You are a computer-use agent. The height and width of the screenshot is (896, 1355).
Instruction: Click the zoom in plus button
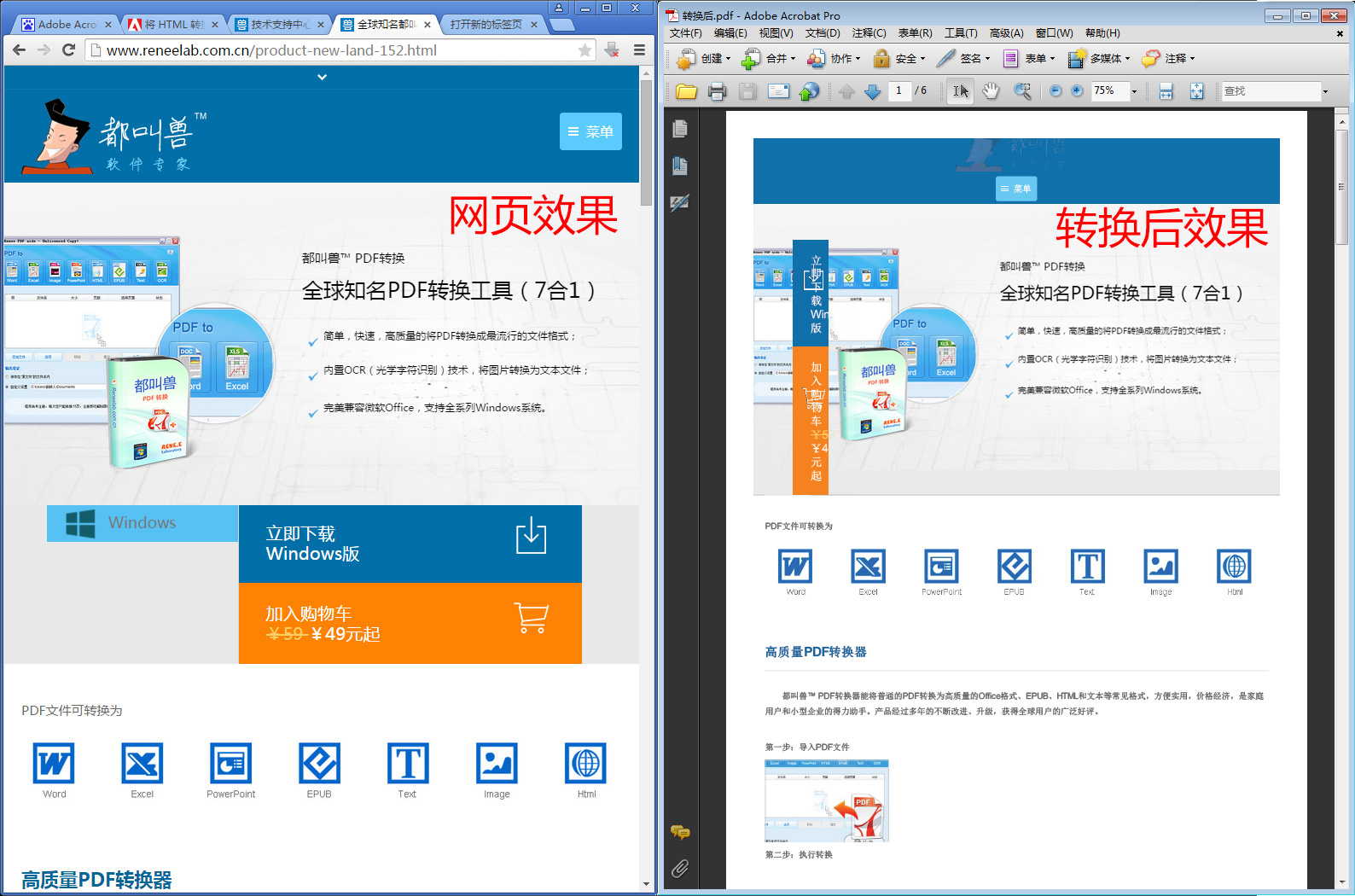coord(1077,90)
